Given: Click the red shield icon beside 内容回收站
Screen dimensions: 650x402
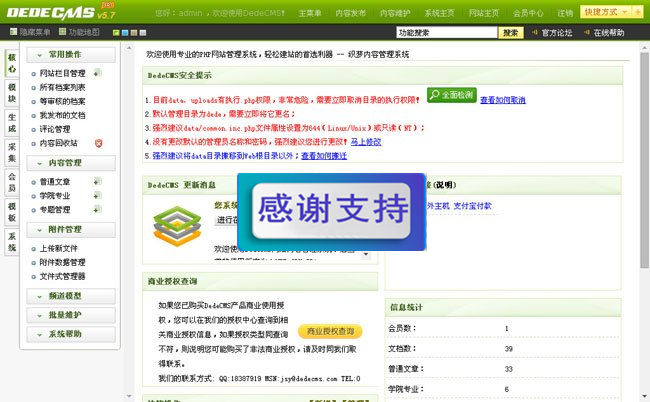Looking at the screenshot, I should click(98, 143).
